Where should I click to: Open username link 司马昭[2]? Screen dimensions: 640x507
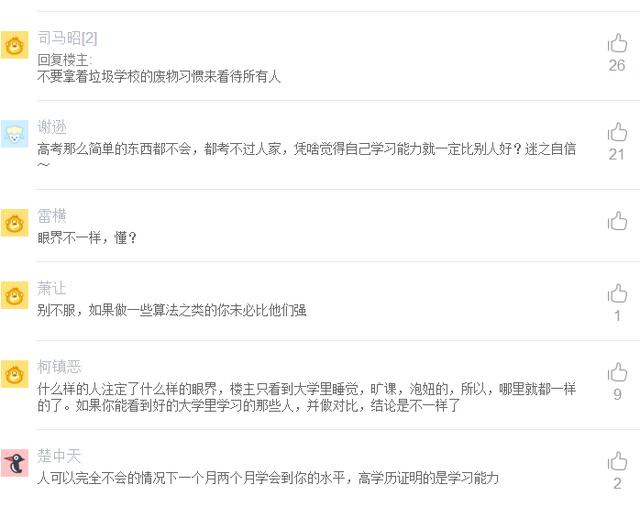coord(67,38)
